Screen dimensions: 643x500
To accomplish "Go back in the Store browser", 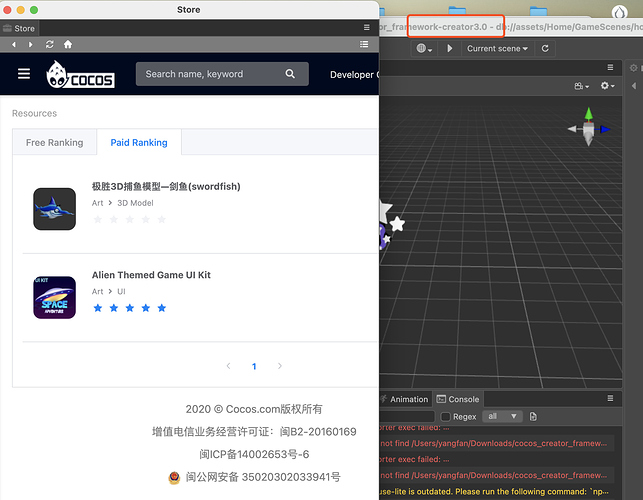I will click(14, 44).
